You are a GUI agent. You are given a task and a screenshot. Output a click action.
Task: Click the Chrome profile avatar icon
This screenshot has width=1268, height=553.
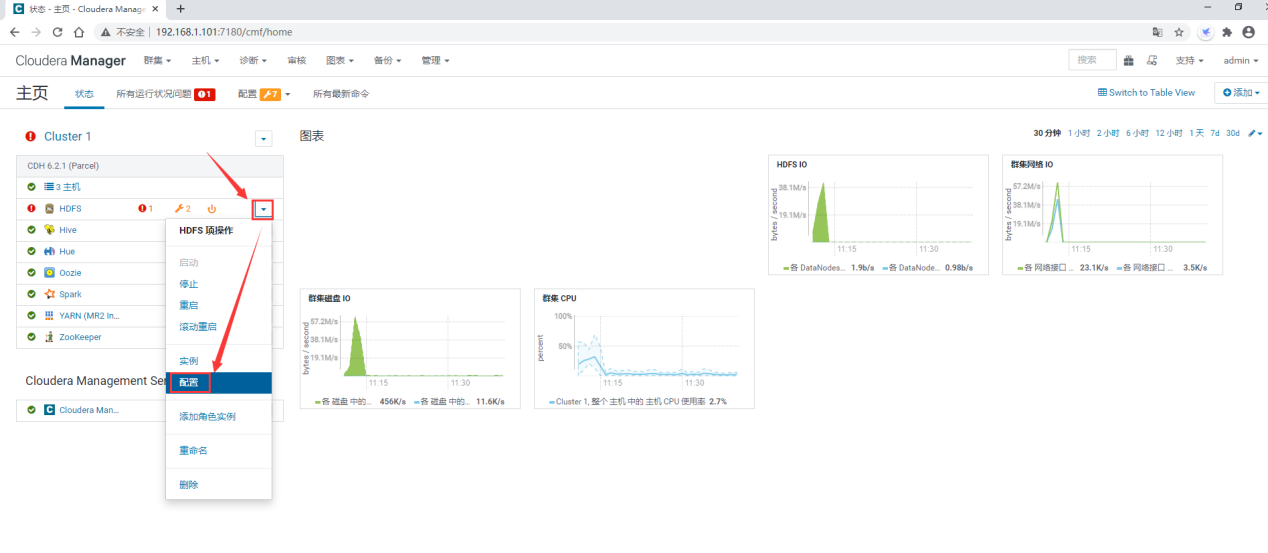(1247, 32)
